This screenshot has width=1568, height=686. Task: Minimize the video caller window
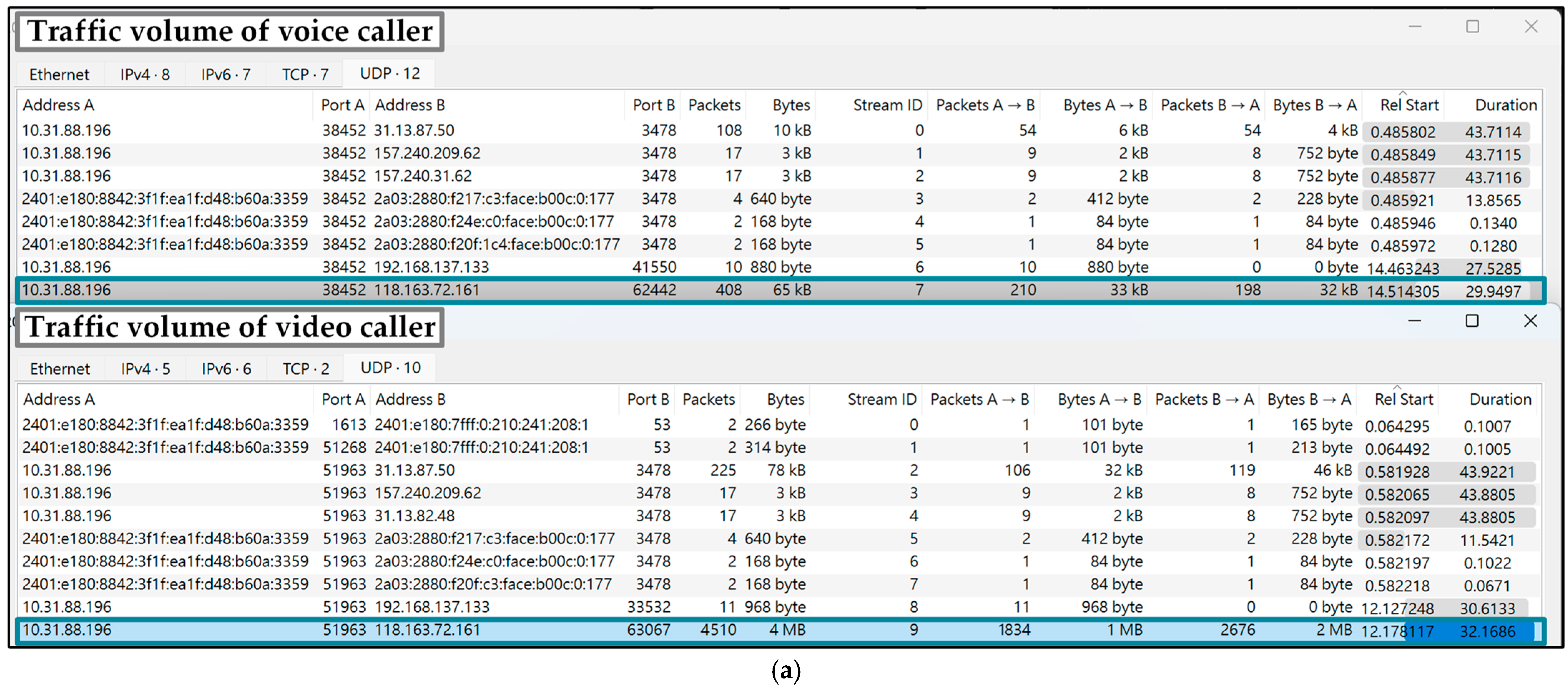click(1414, 321)
